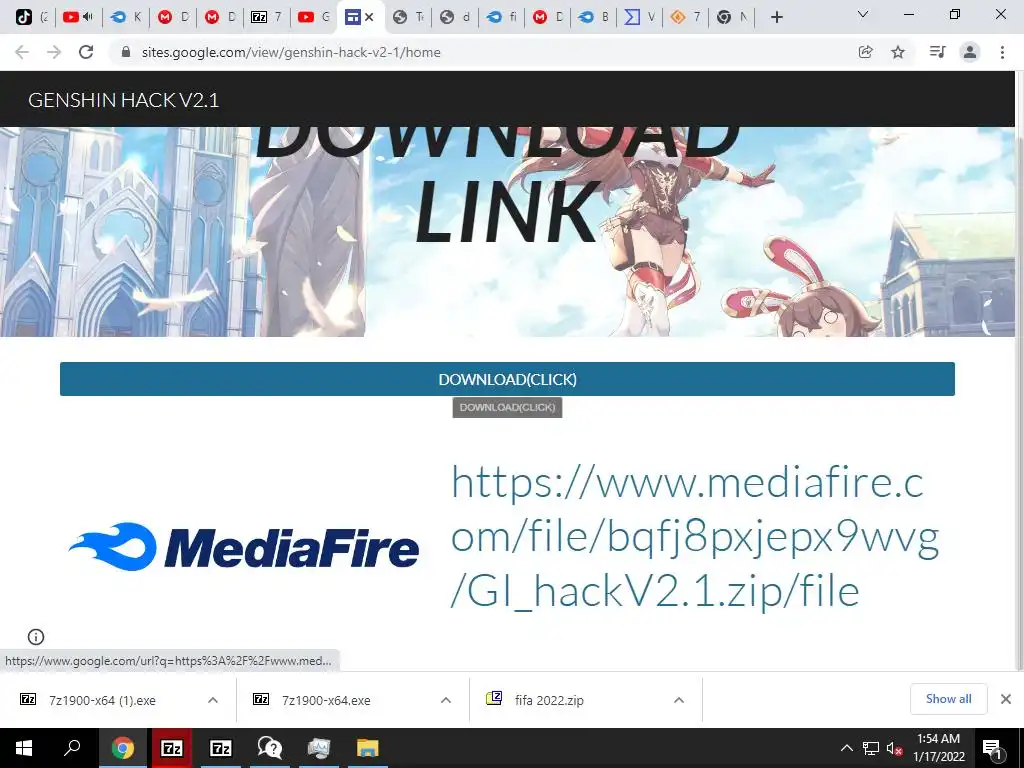The height and width of the screenshot is (768, 1024).
Task: Click Show all downloads
Action: [x=948, y=699]
